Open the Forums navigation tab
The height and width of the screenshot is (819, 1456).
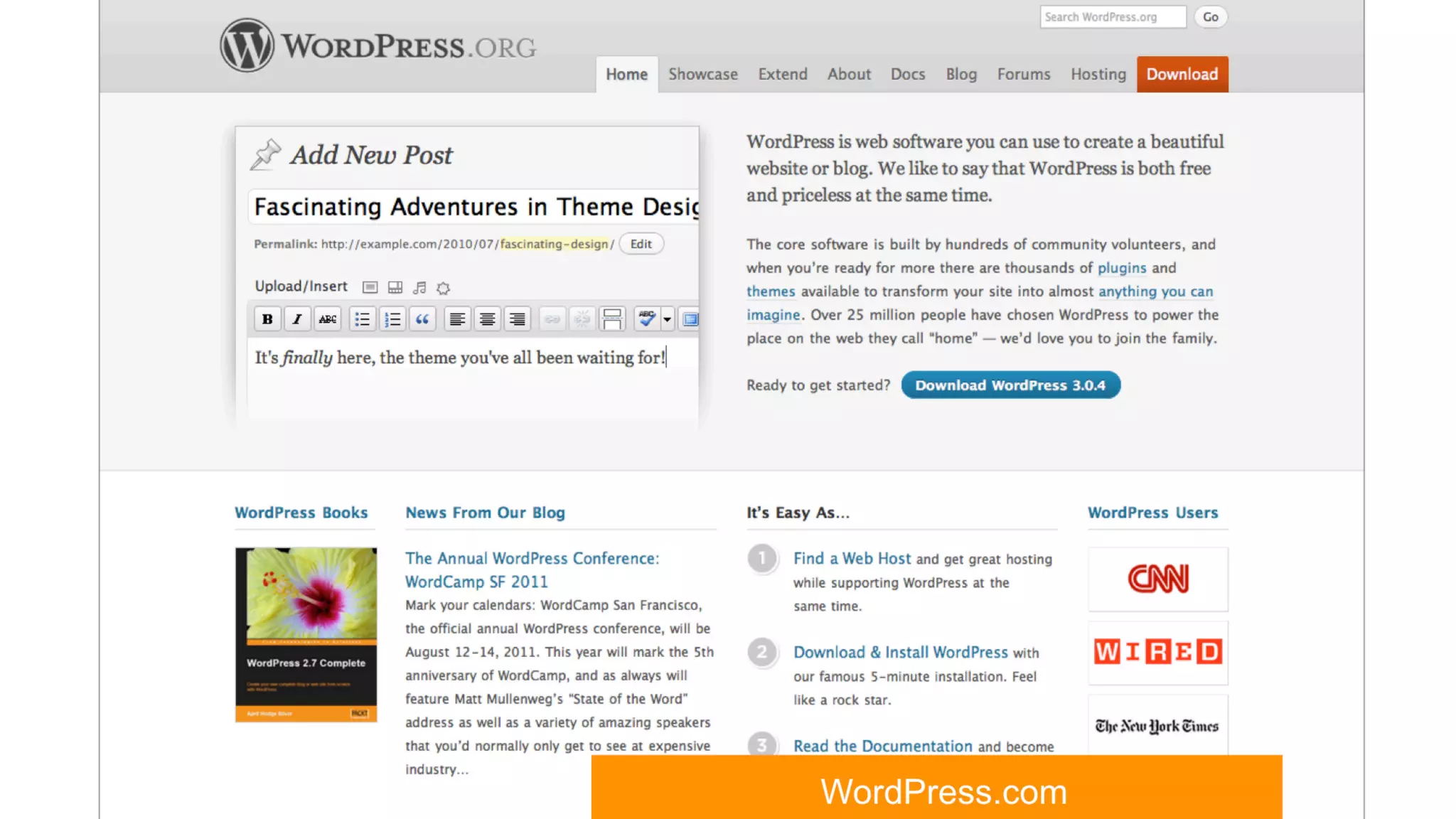coord(1023,74)
